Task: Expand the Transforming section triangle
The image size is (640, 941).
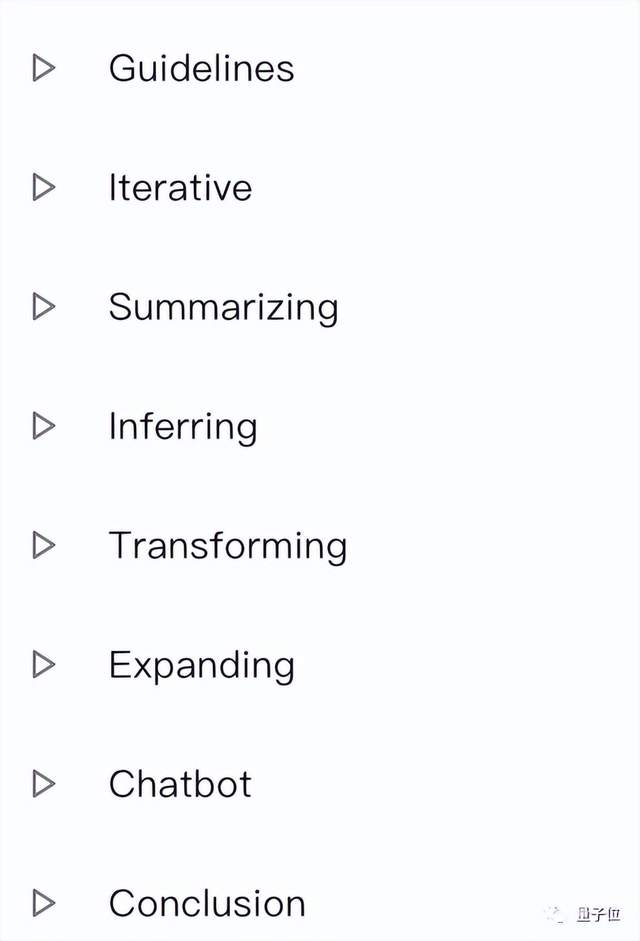Action: coord(43,545)
